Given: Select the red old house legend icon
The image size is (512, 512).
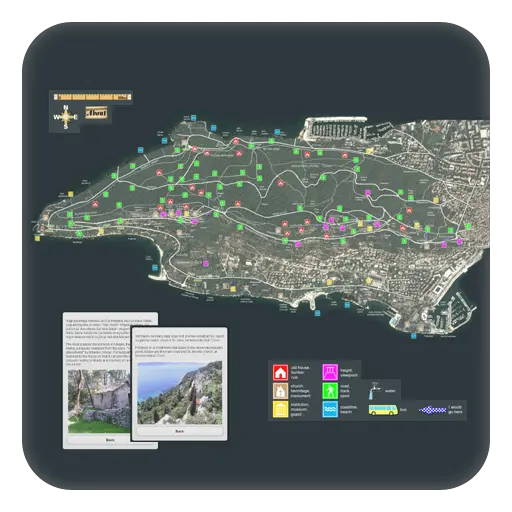Looking at the screenshot, I should [280, 372].
